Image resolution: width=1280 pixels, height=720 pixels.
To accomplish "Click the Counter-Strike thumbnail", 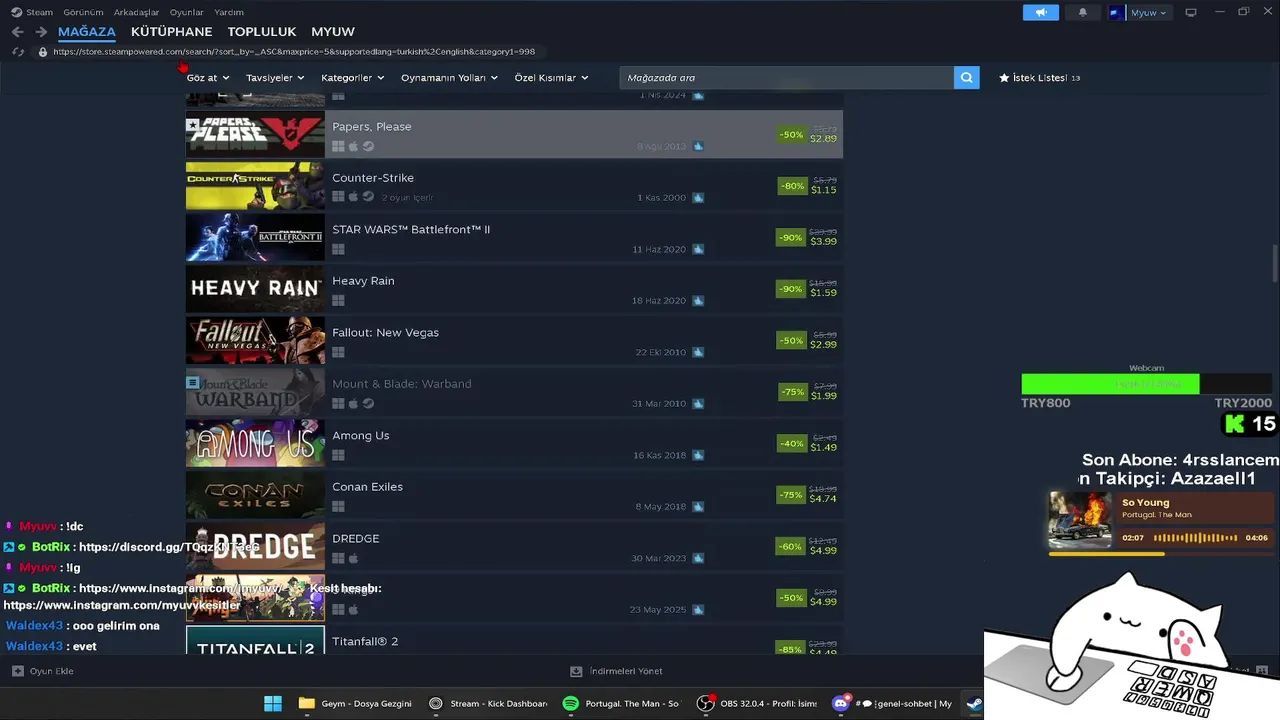I will pos(255,185).
